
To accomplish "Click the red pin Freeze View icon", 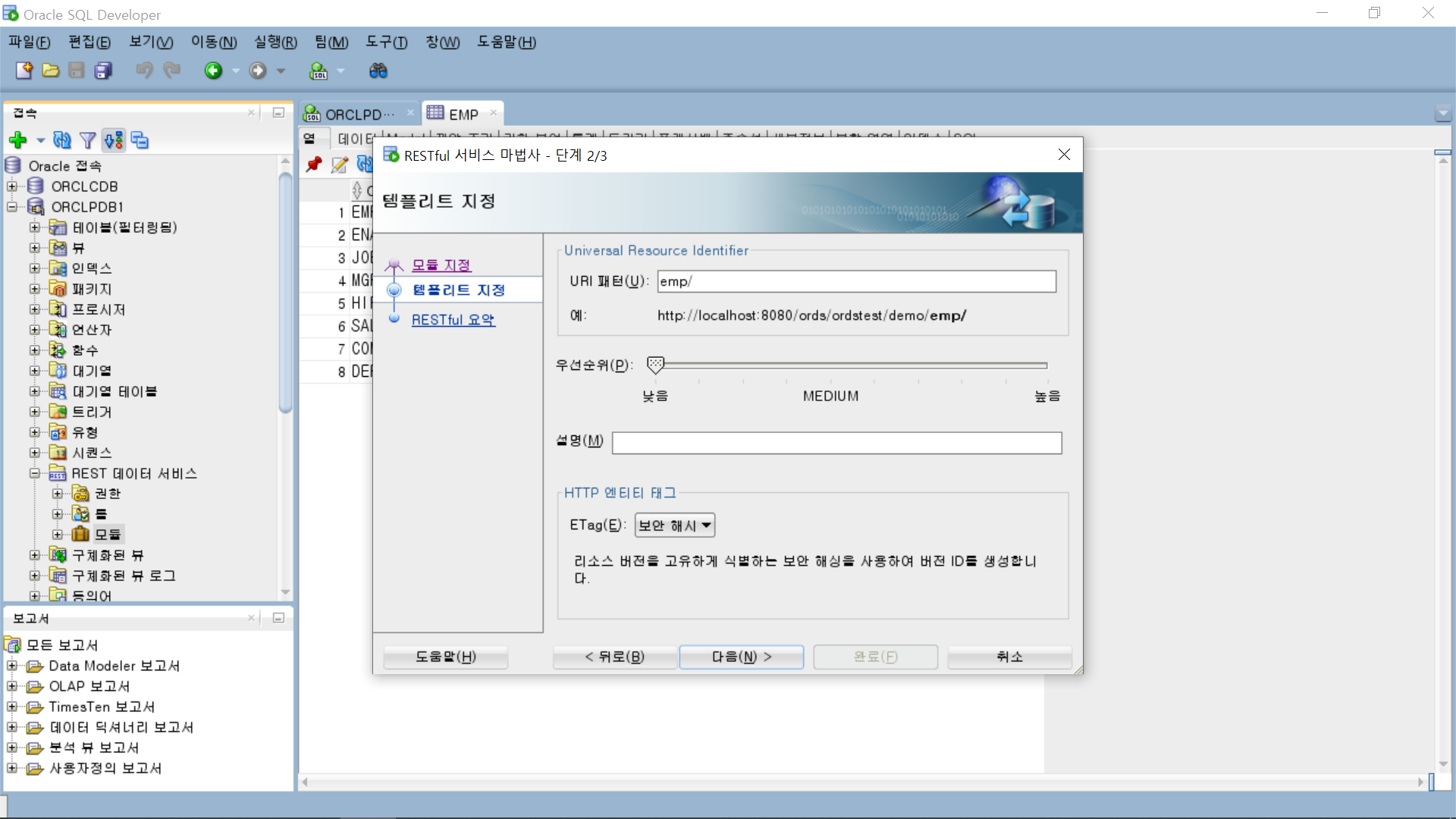I will (314, 164).
